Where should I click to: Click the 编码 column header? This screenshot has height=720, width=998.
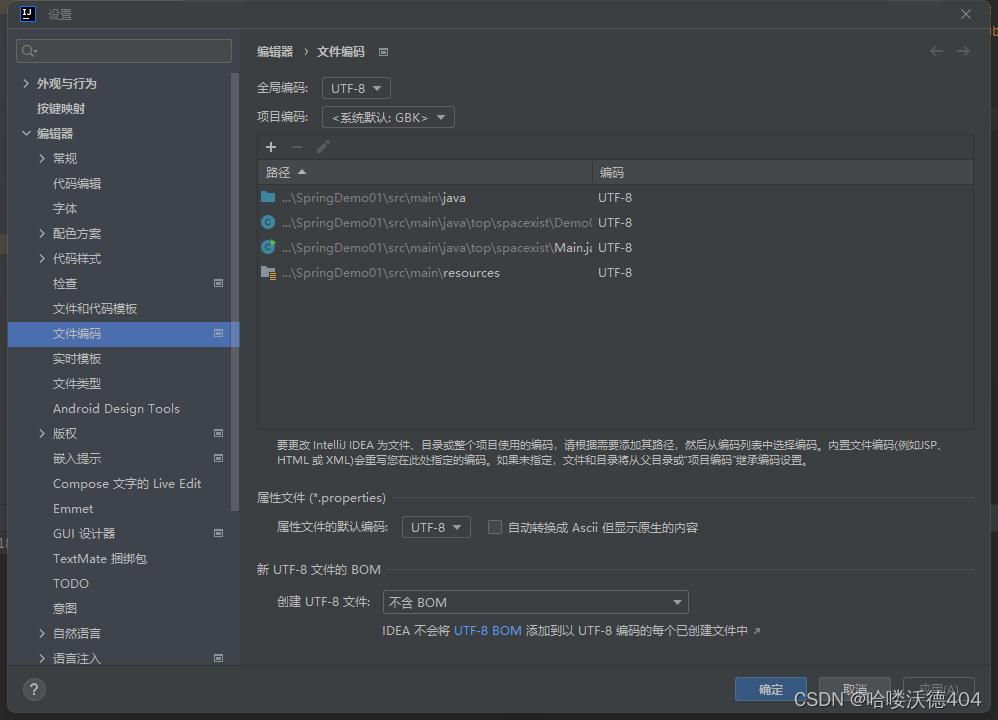click(x=783, y=172)
